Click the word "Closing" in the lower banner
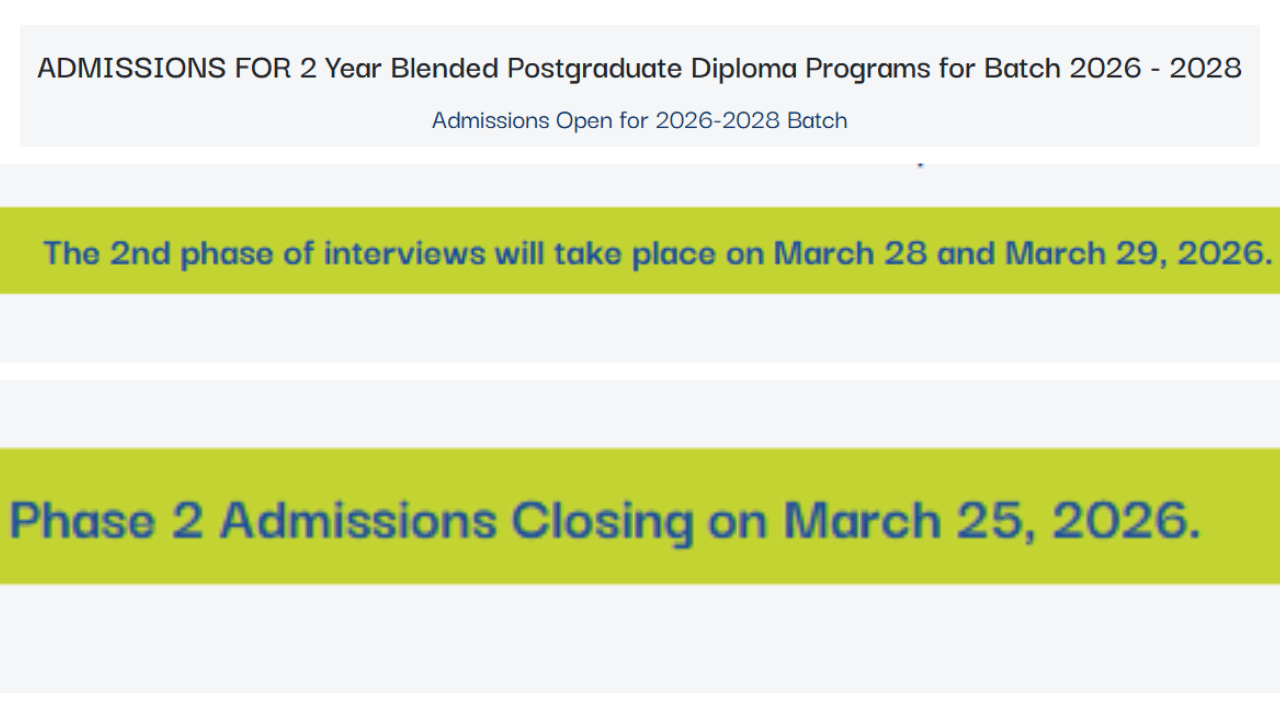This screenshot has height=720, width=1280. (602, 521)
